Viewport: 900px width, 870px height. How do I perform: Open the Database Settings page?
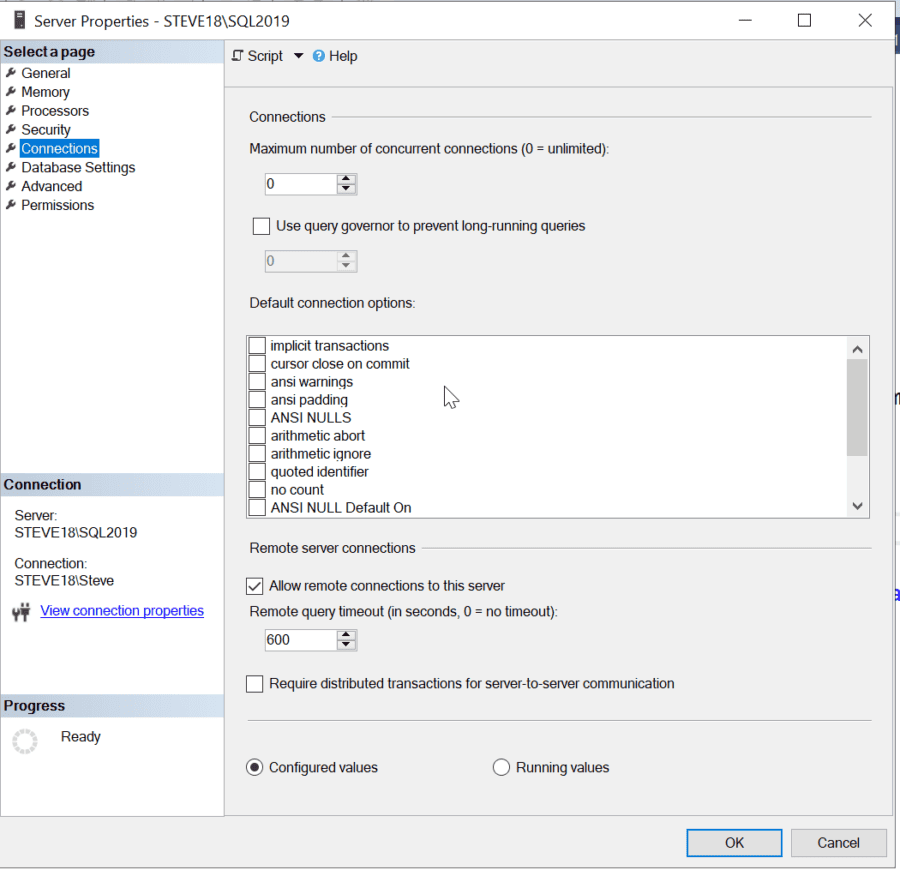(77, 167)
